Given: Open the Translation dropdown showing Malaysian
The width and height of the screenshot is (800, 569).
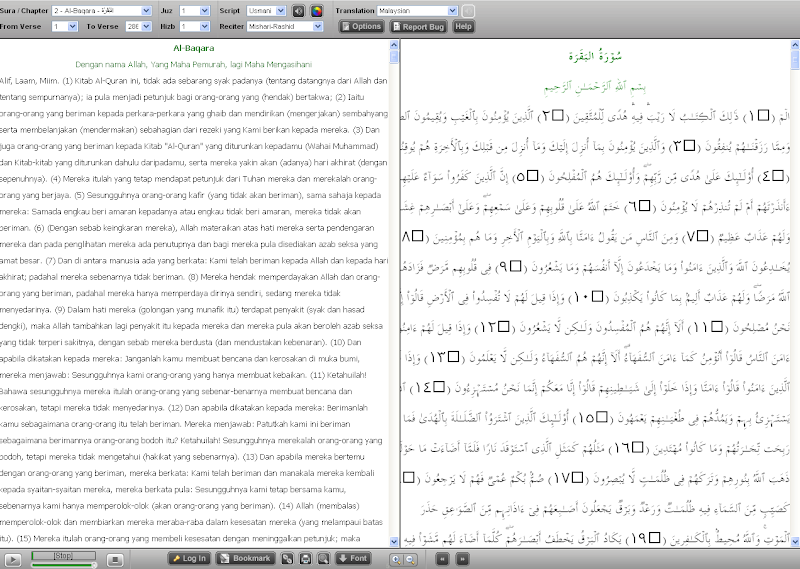Looking at the screenshot, I should tap(417, 11).
